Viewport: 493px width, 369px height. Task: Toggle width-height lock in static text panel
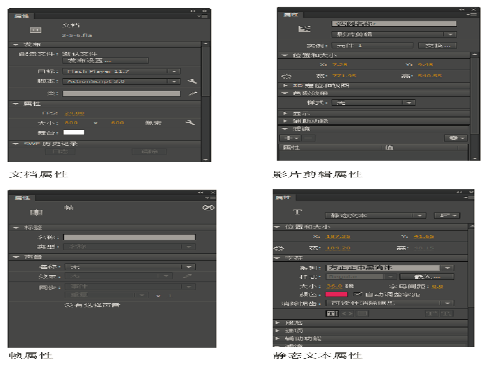coord(279,248)
